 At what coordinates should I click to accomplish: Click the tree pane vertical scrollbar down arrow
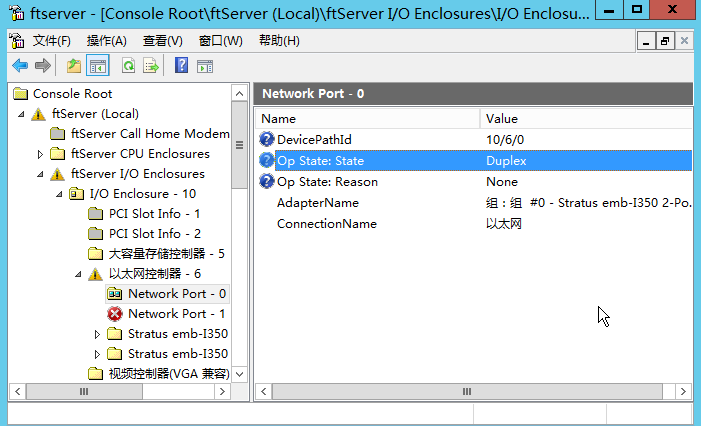240,374
